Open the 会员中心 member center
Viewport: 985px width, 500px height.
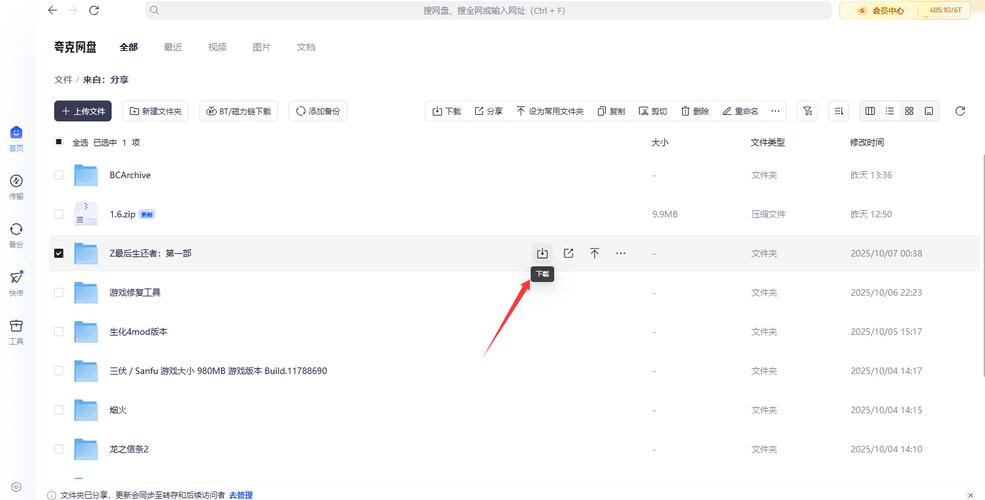coord(881,10)
